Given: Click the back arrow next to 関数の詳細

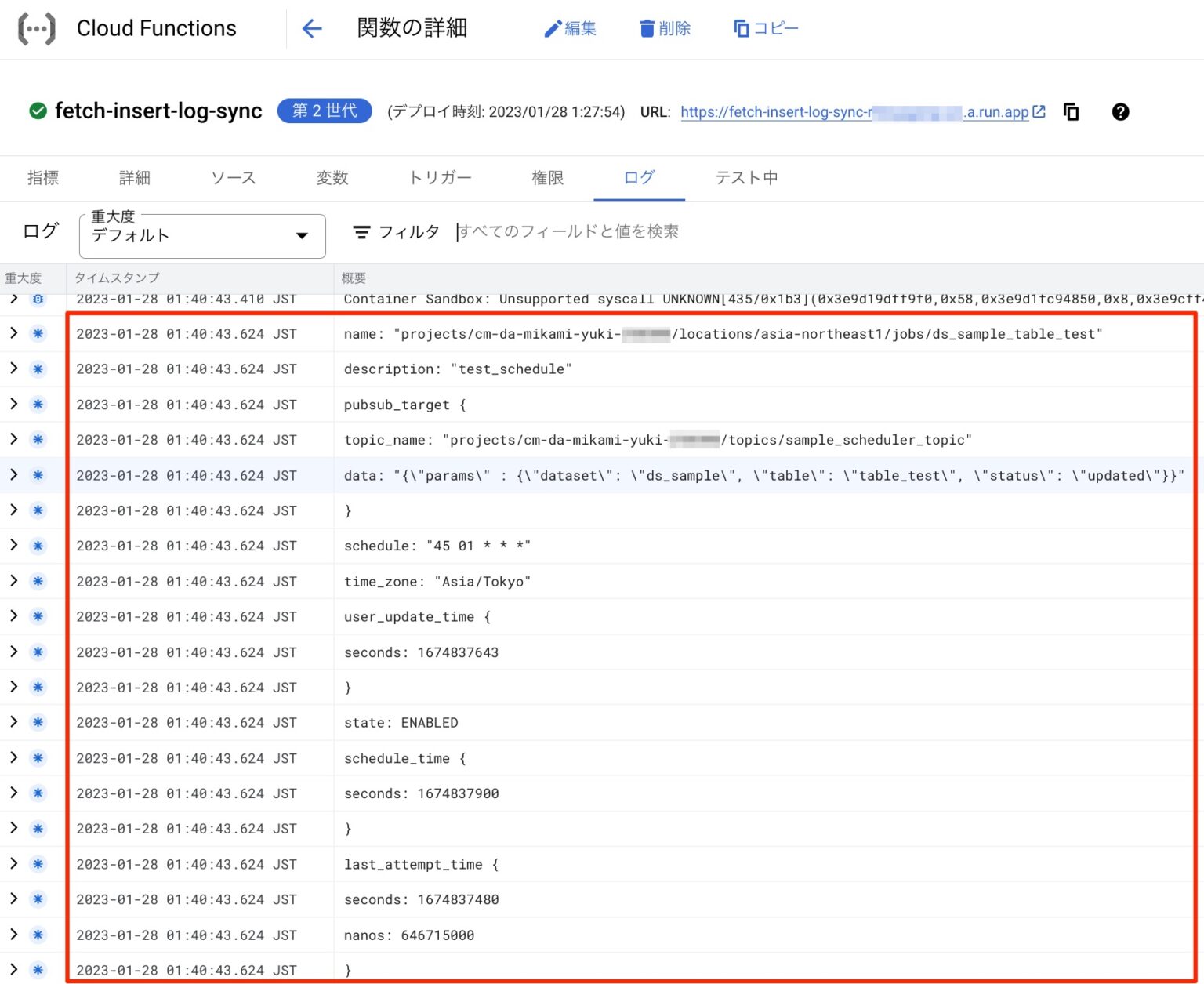Looking at the screenshot, I should (312, 28).
